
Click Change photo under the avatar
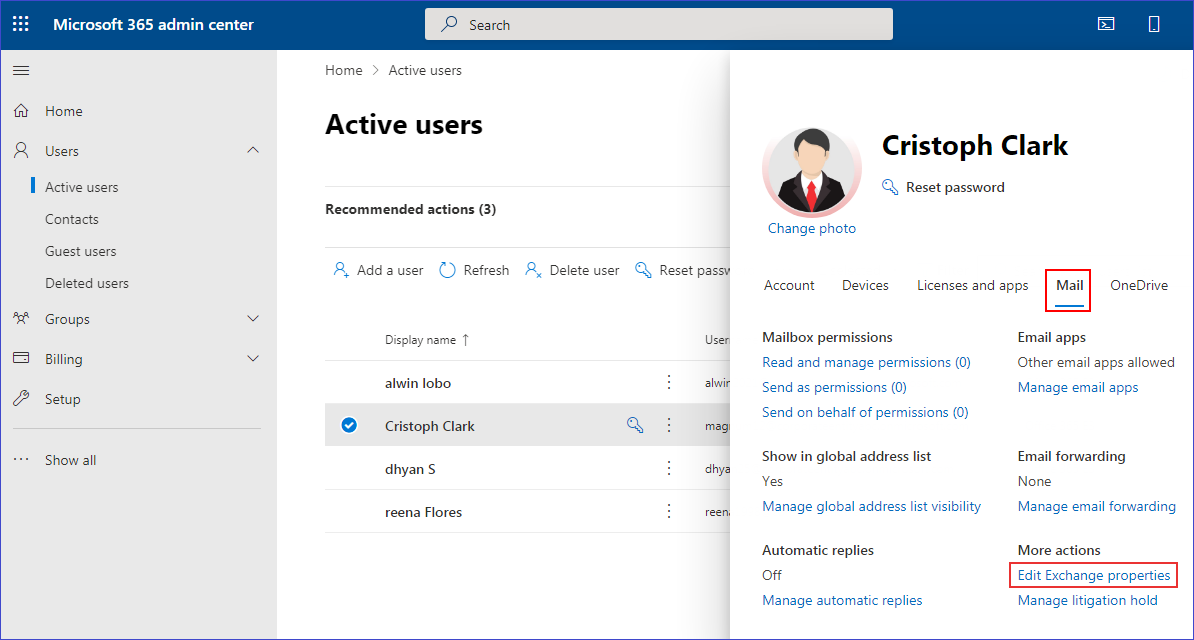pyautogui.click(x=811, y=228)
